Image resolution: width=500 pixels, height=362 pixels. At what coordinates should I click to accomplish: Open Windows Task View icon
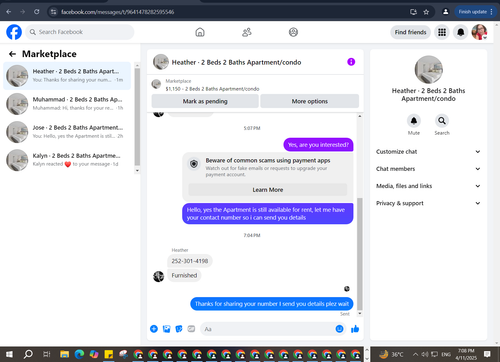point(47,354)
